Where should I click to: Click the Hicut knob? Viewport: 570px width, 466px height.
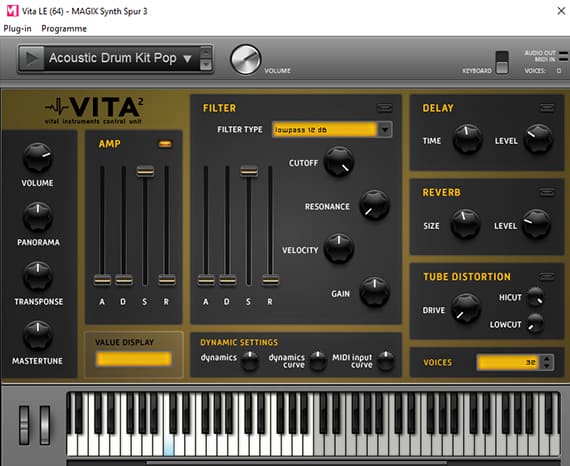(535, 297)
